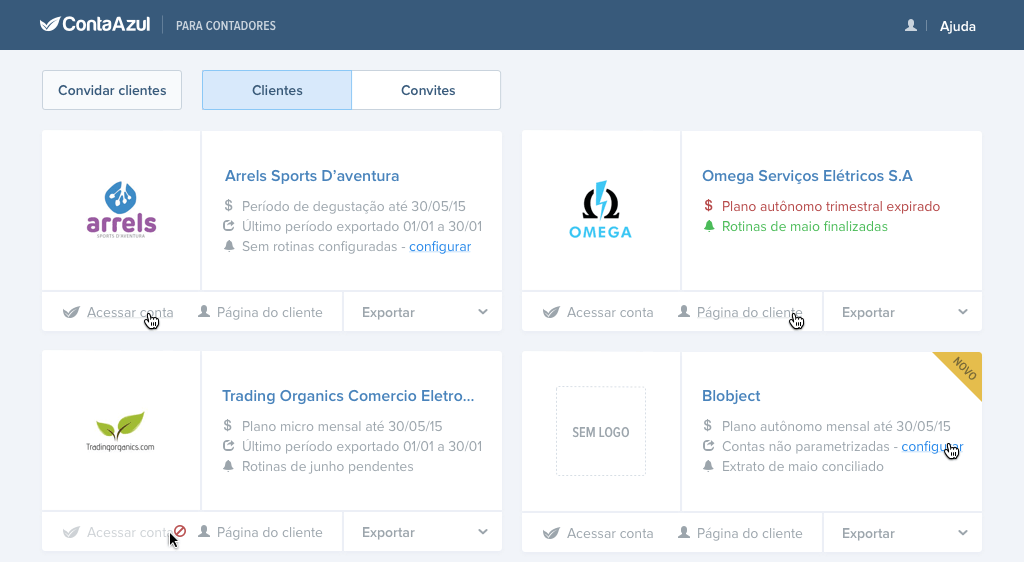1024x562 pixels.
Task: Expand the Exportar dropdown for Trading Organics
Action: 483,532
